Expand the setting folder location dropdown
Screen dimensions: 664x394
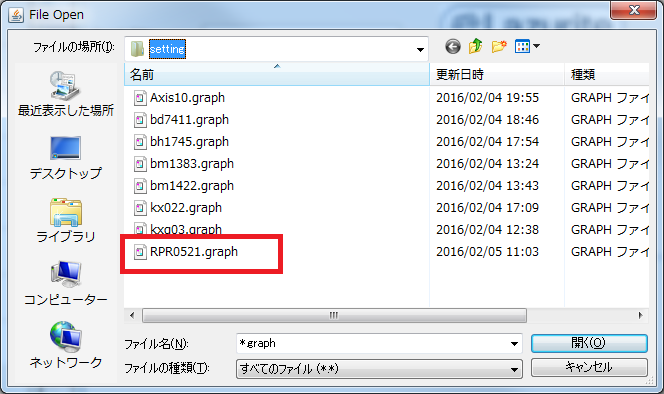click(x=420, y=50)
